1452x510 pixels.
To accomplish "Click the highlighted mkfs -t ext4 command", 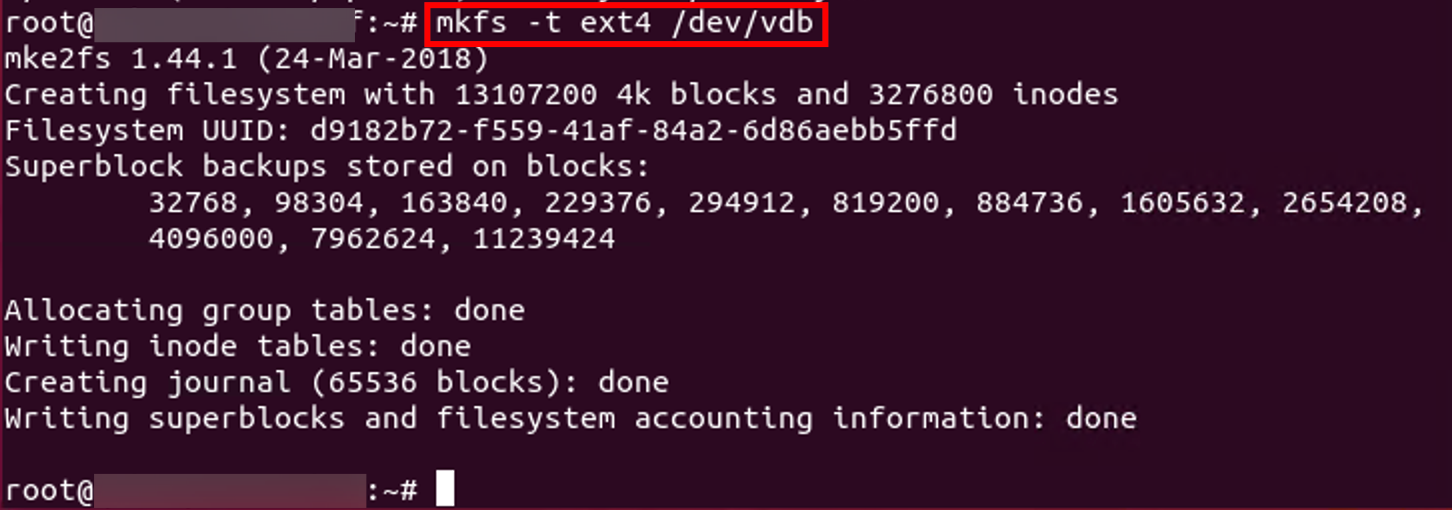I will pos(627,23).
